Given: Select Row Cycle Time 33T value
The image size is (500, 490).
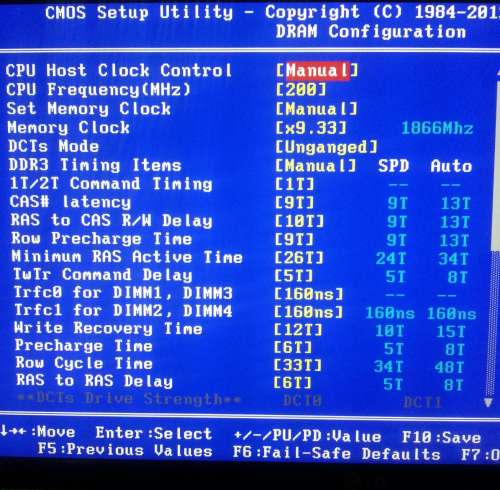Looking at the screenshot, I should coord(298,365).
